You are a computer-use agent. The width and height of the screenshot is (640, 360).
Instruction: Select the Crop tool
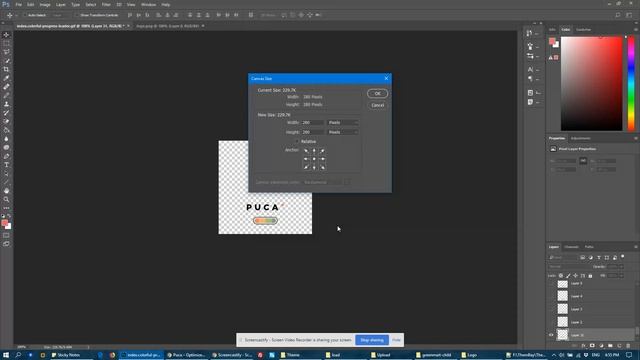6,69
